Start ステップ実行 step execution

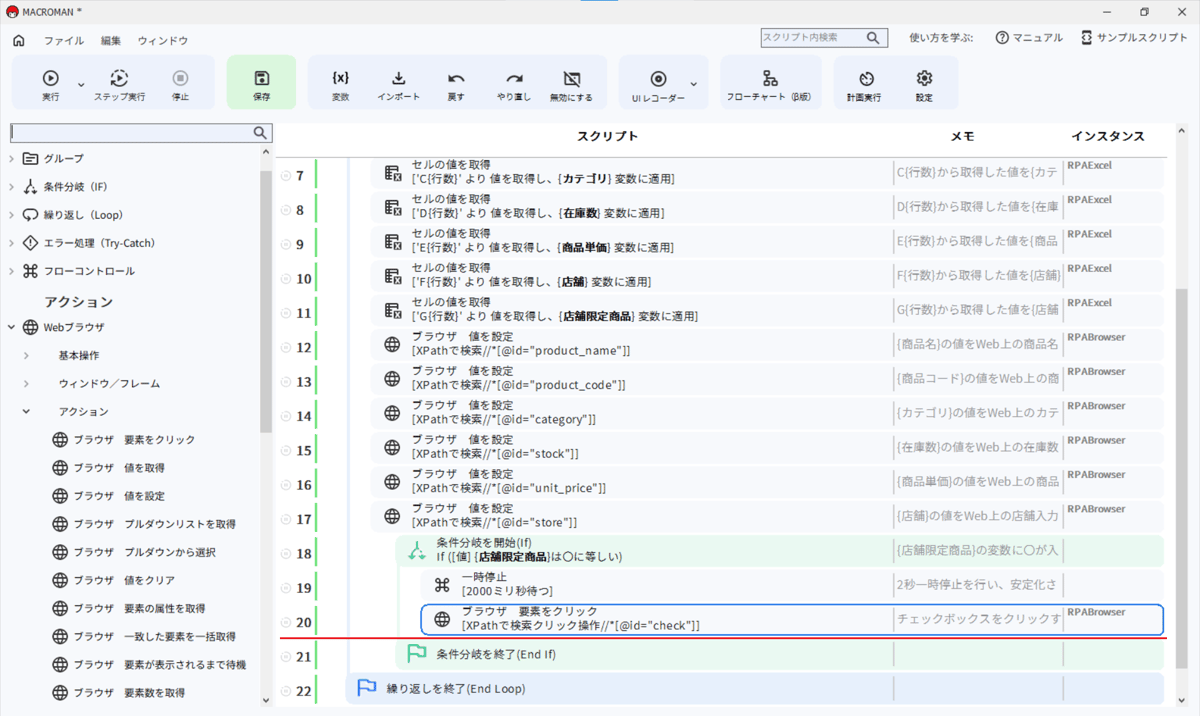click(119, 84)
